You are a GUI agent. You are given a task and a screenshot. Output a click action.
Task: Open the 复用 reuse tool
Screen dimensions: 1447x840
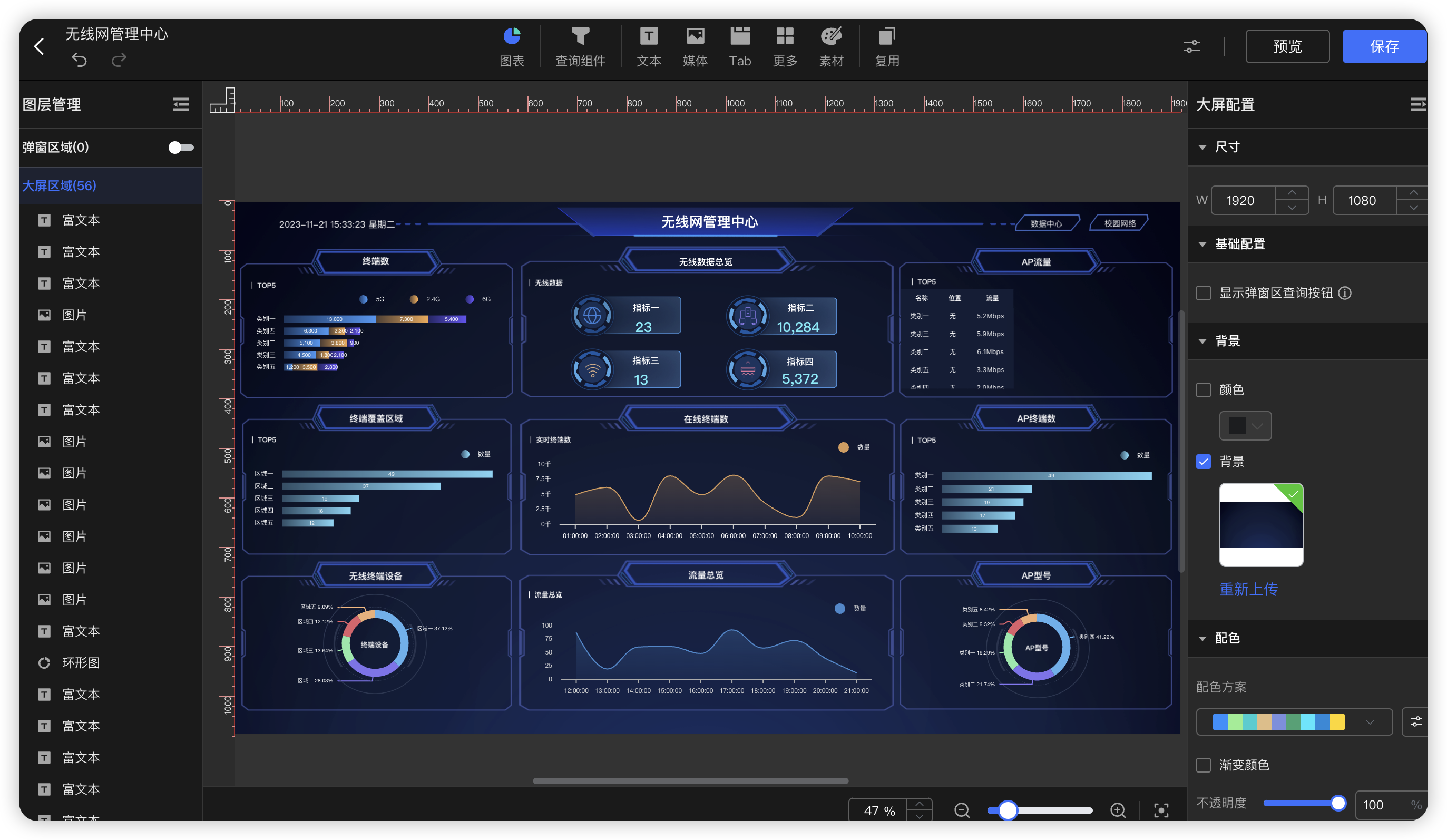pos(886,46)
